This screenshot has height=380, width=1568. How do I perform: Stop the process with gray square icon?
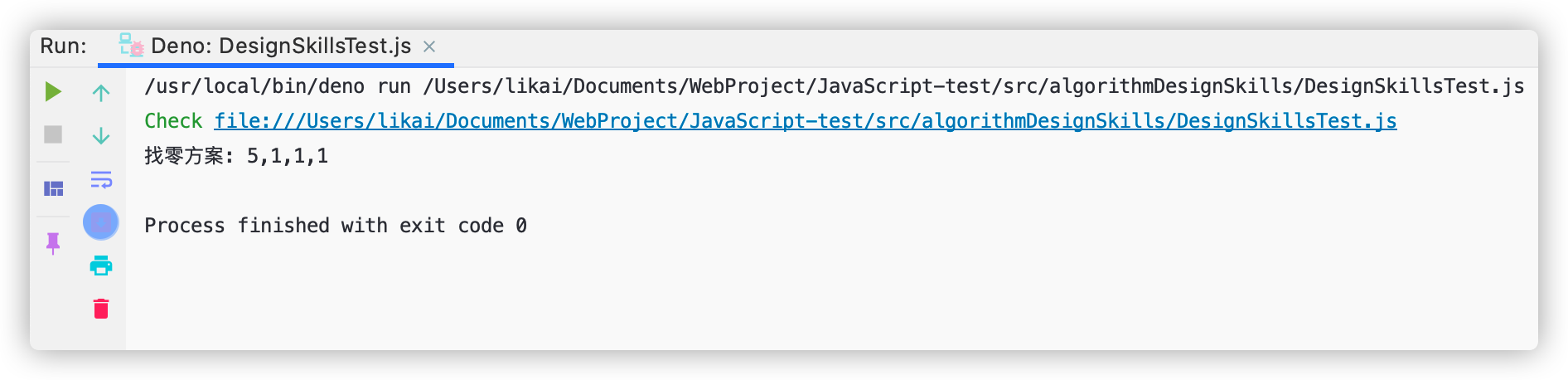click(53, 134)
